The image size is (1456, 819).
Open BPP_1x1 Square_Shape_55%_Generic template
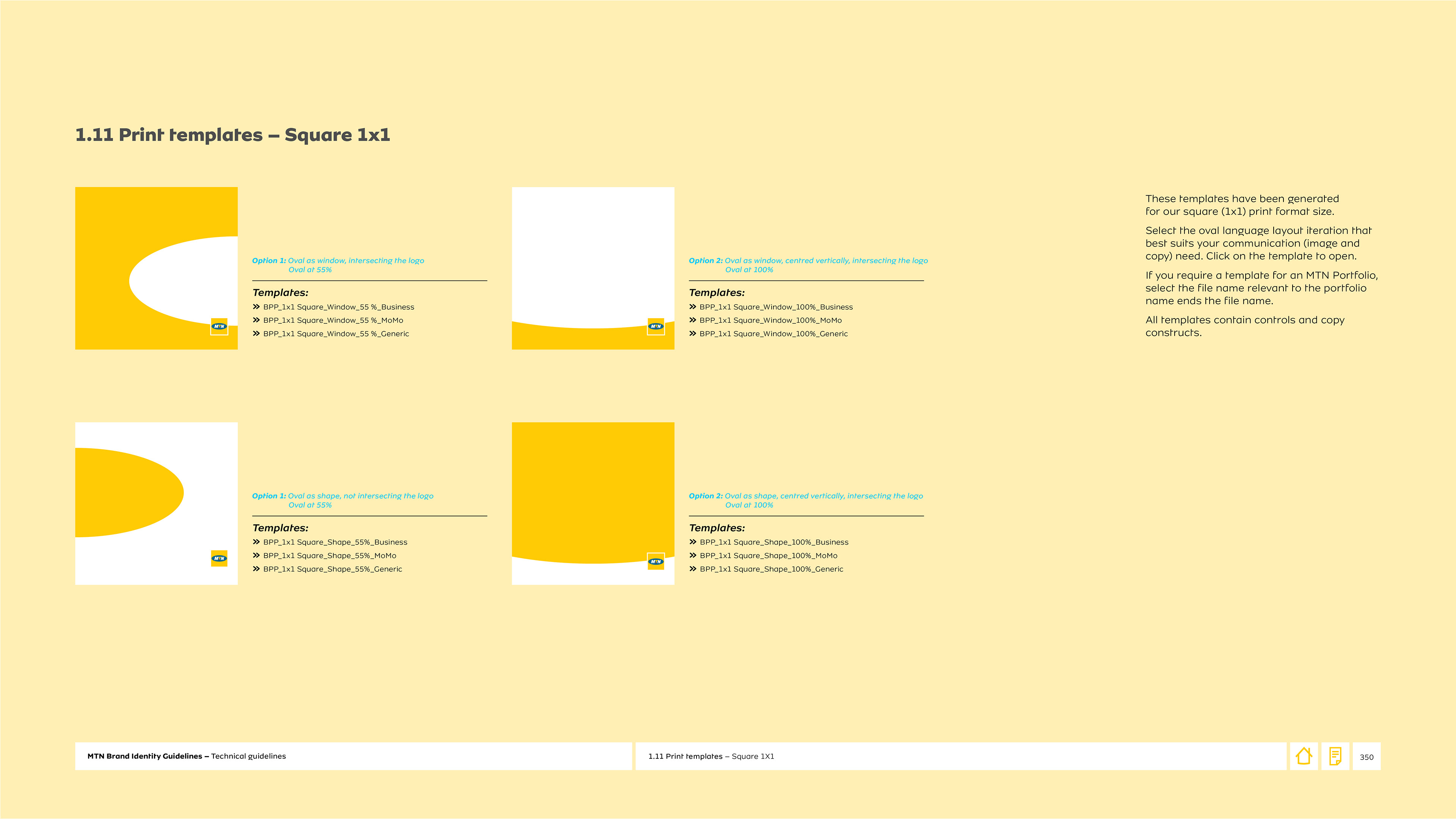click(x=333, y=569)
